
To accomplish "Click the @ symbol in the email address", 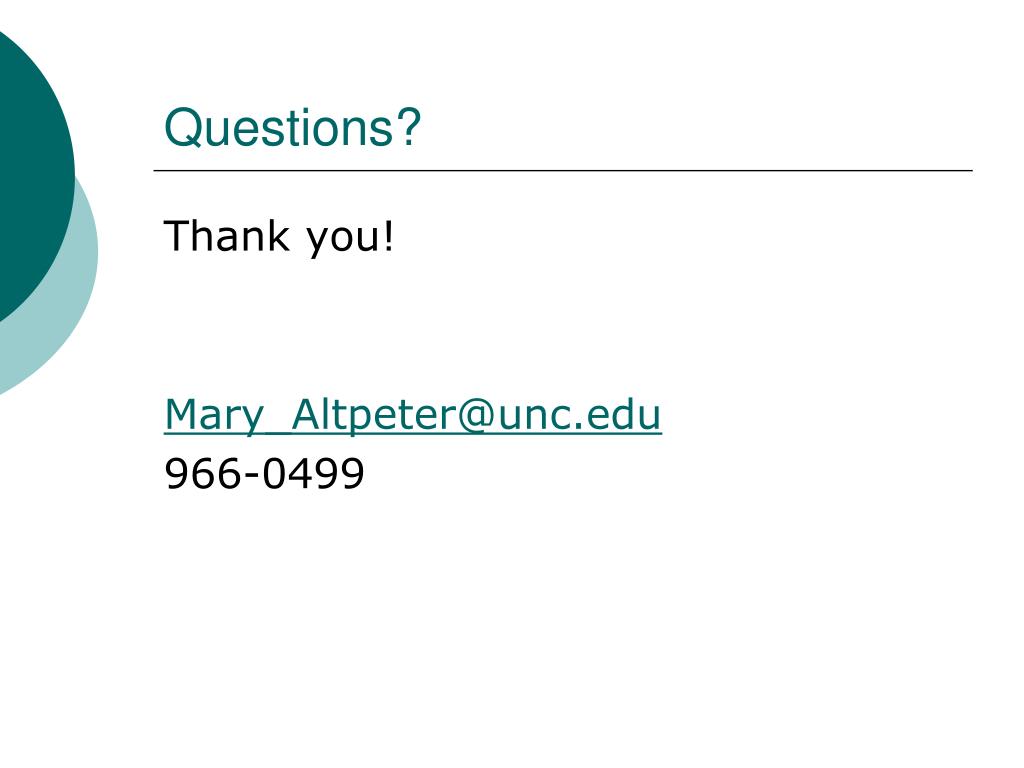I will 475,415.
